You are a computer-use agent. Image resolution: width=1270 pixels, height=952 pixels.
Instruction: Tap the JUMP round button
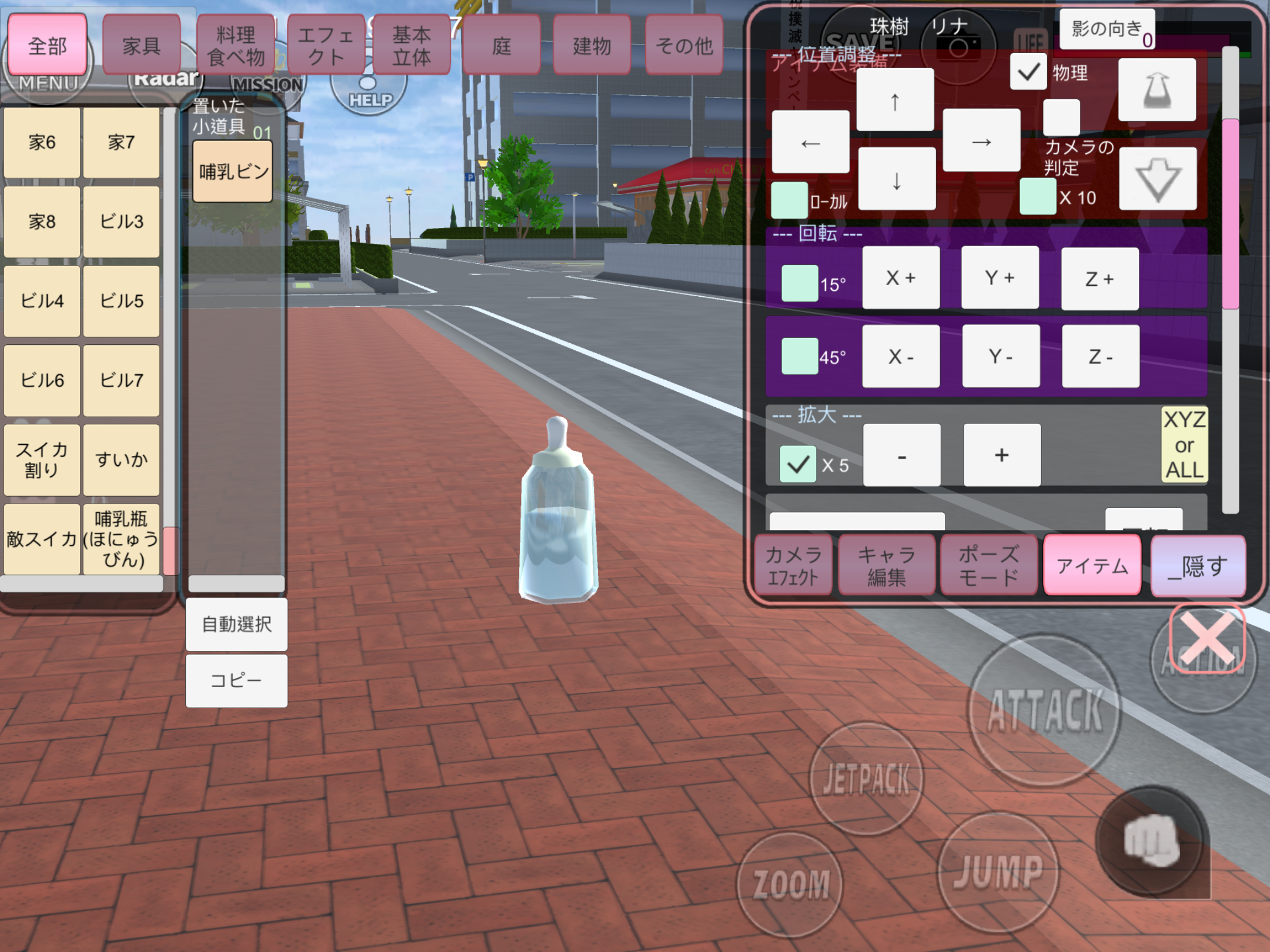coord(998,871)
